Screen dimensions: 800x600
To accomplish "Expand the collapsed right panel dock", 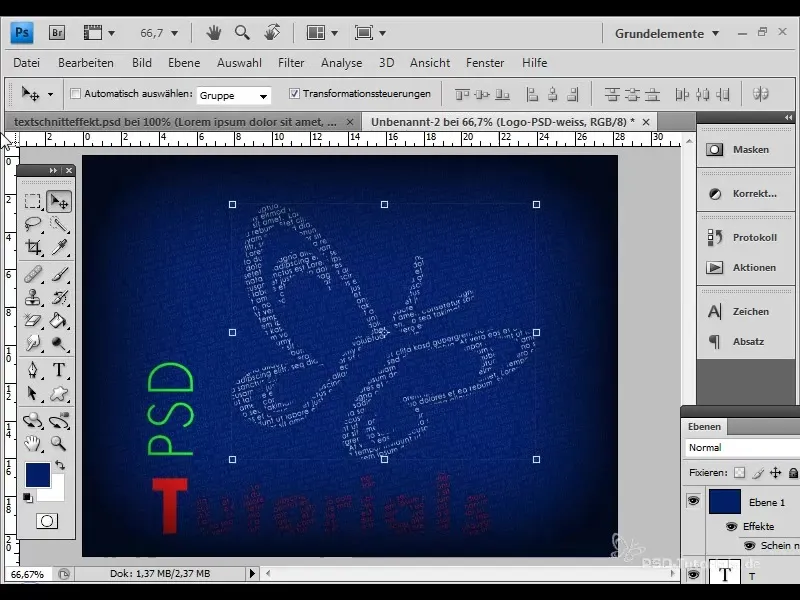I will coord(788,117).
